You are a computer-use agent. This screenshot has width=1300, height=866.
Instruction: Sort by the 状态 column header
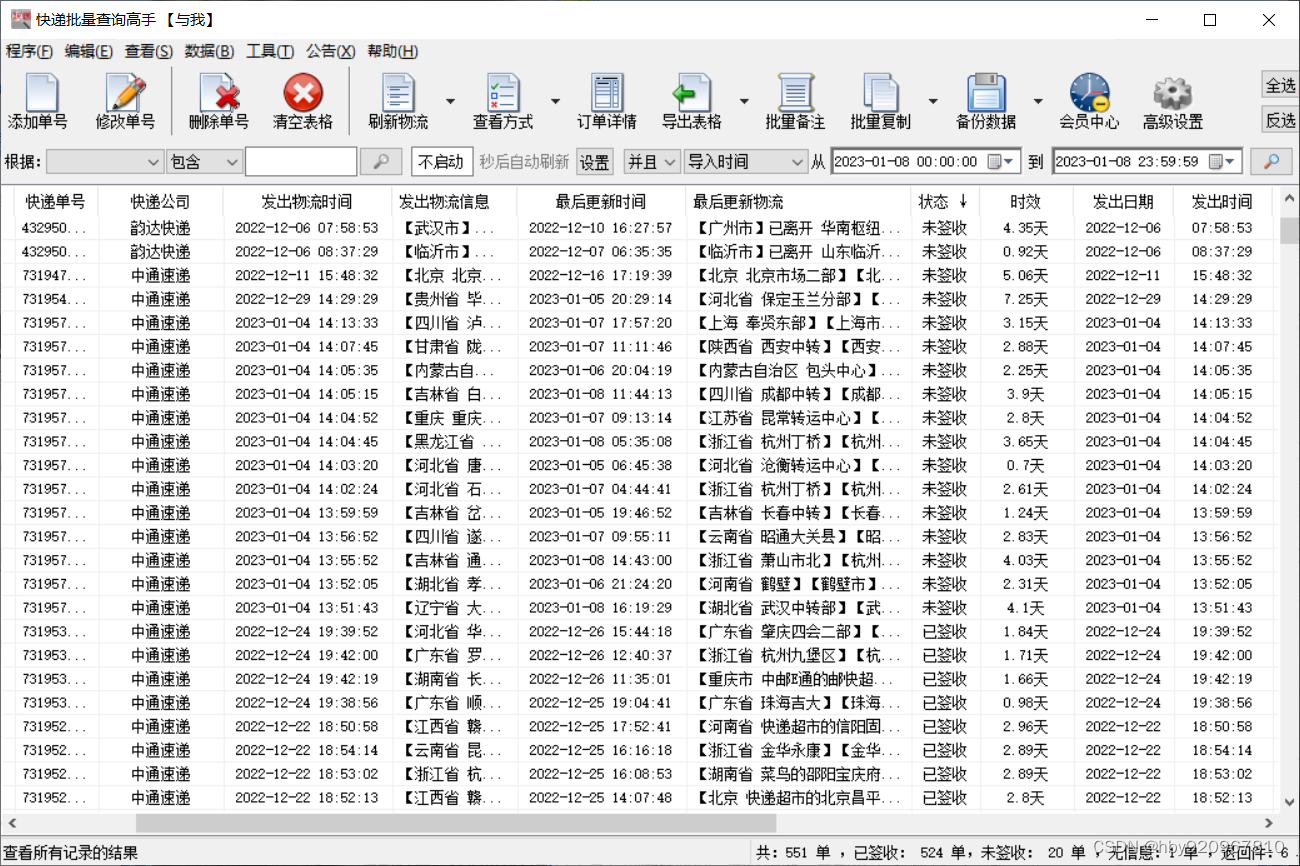(x=943, y=202)
